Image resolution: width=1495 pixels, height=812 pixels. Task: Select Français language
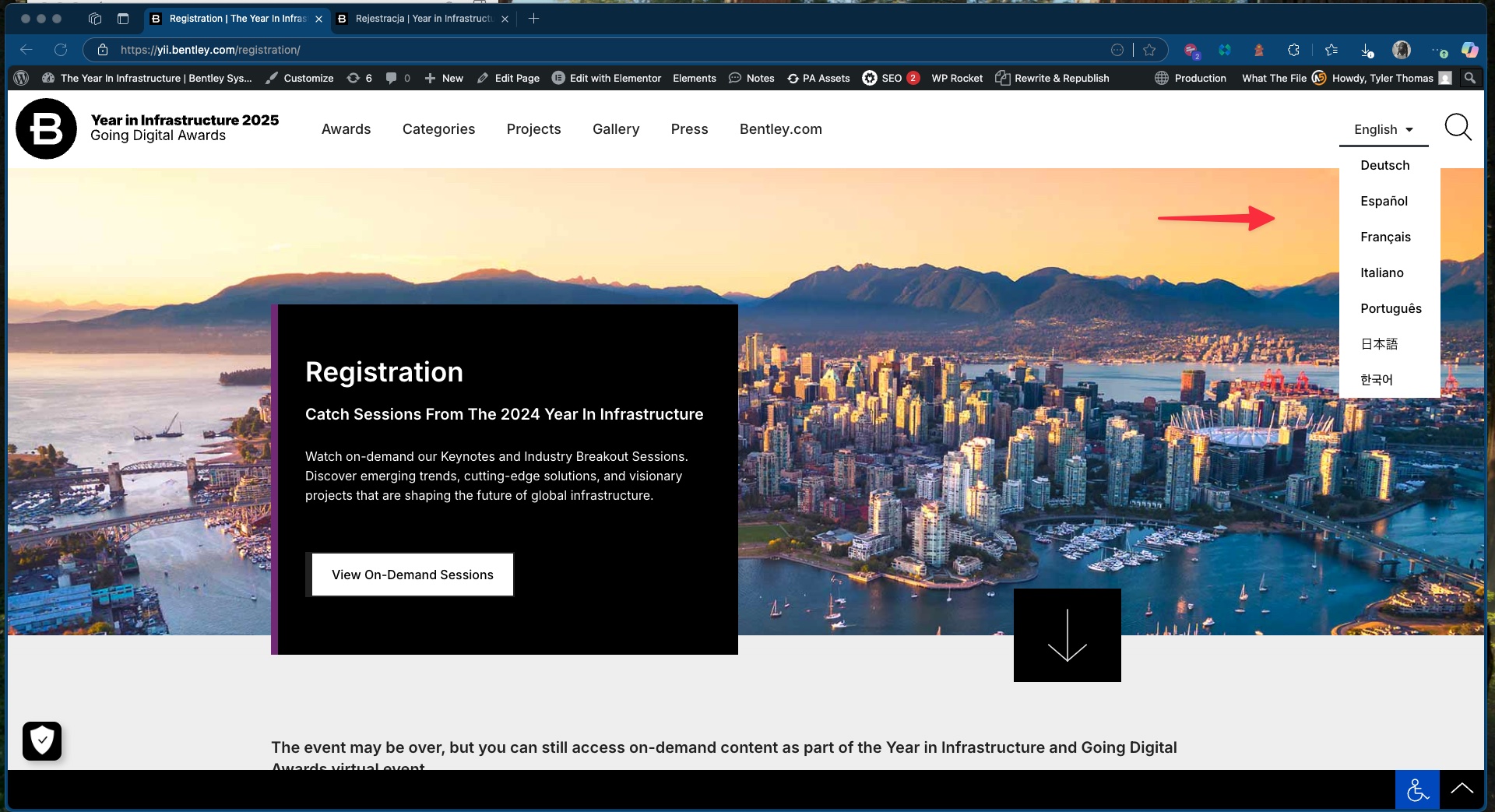click(x=1385, y=237)
